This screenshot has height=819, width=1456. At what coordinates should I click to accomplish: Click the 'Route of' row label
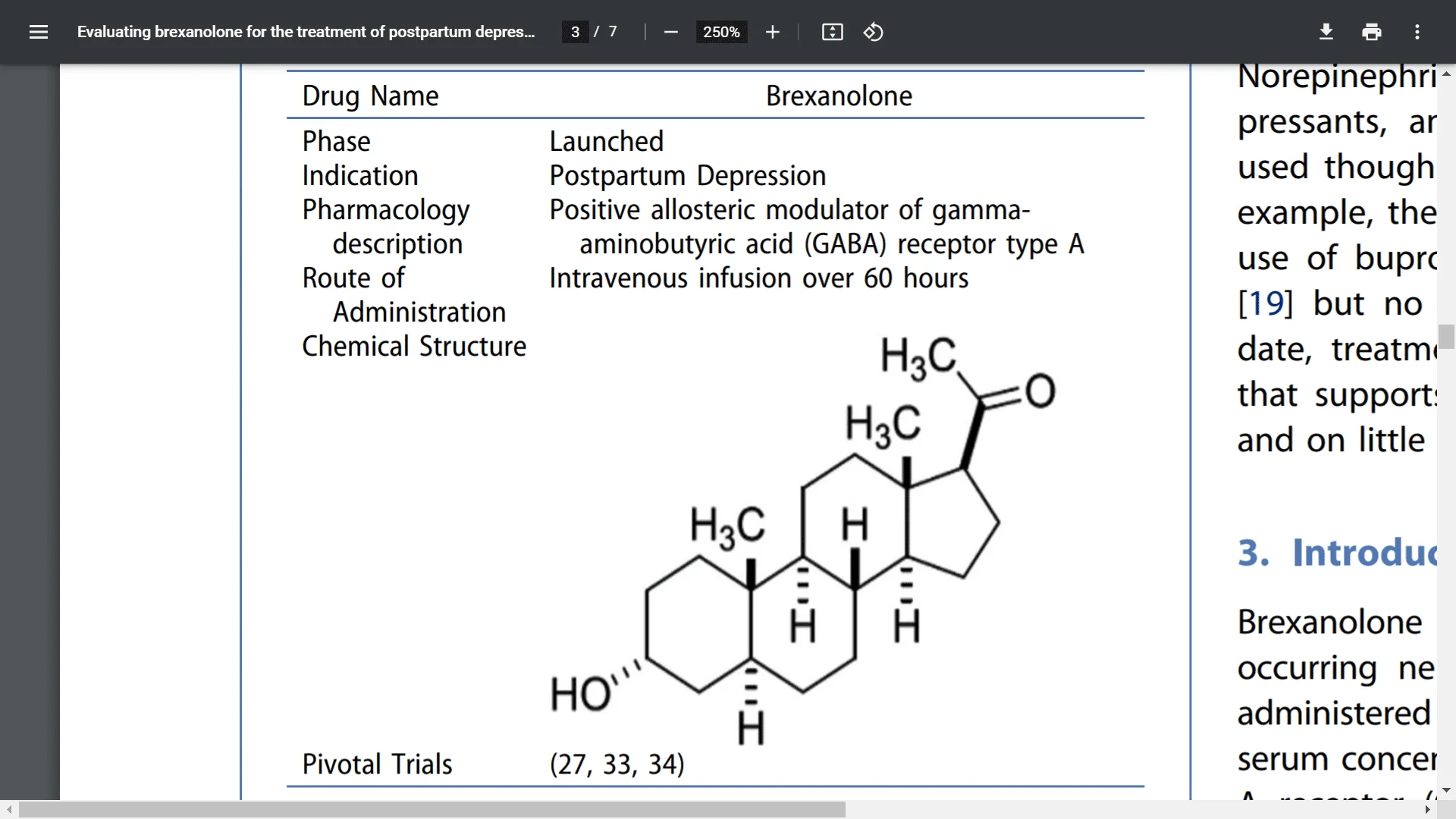point(353,278)
